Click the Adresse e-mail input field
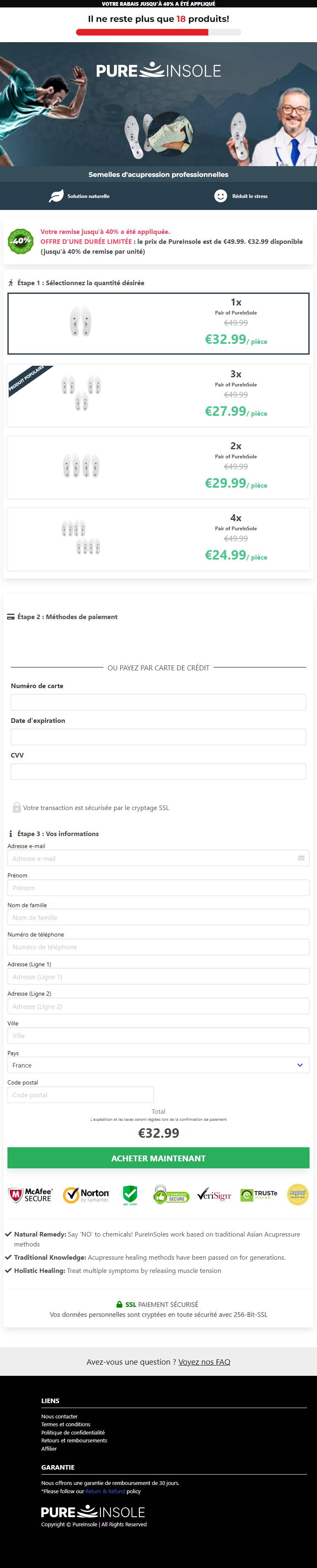This screenshot has height=1568, width=317. click(x=158, y=858)
